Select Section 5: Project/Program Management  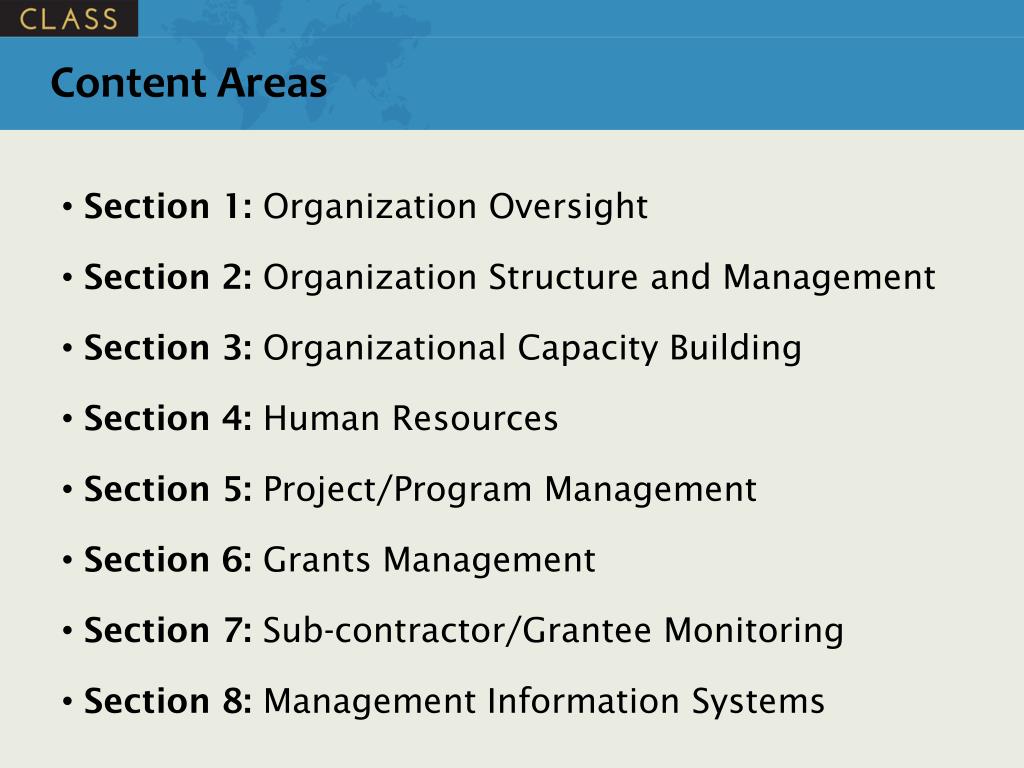click(x=421, y=490)
